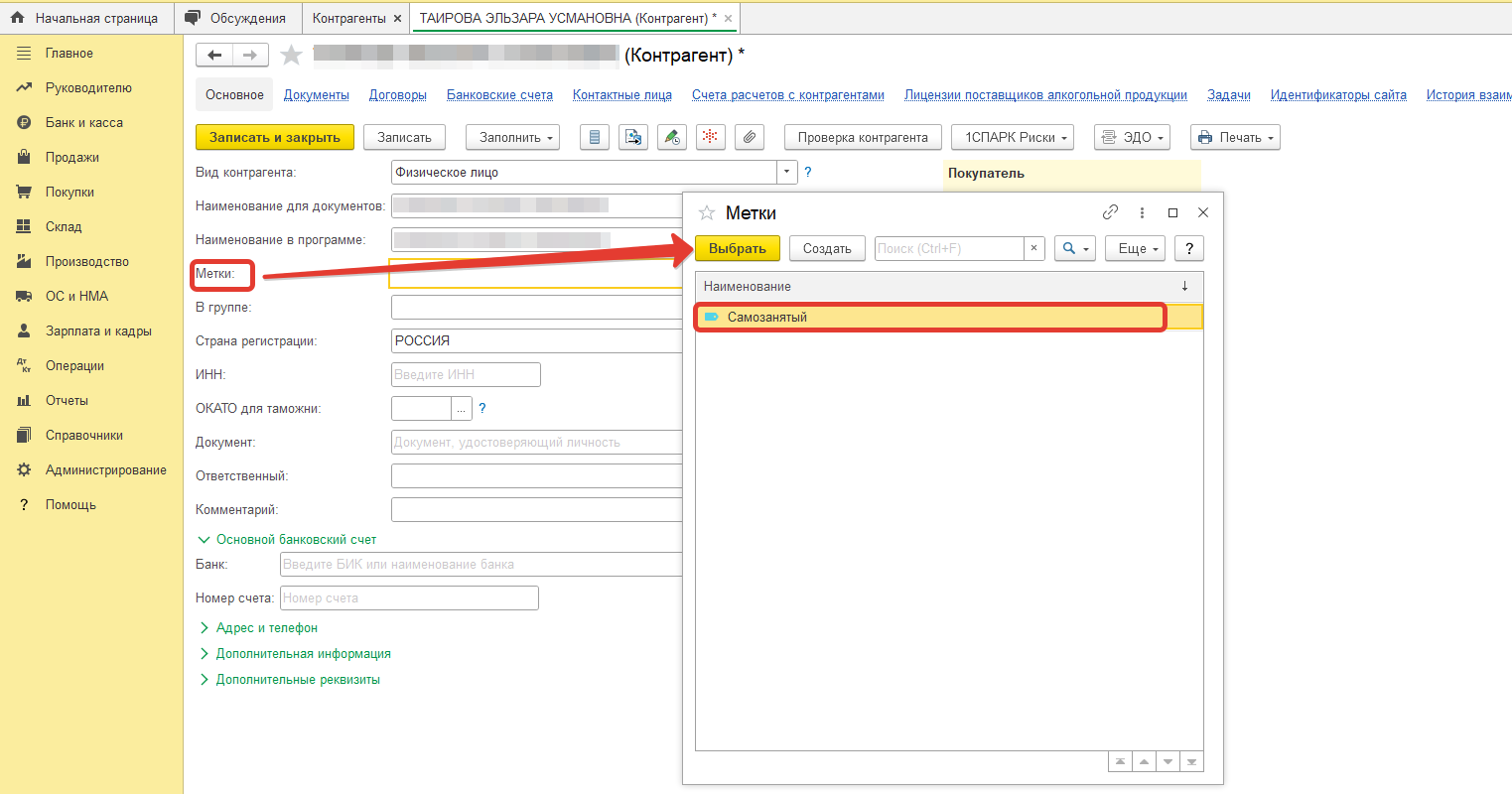The width and height of the screenshot is (1512, 794).
Task: Open the Вид контрагента dropdown
Action: pyautogui.click(x=786, y=172)
